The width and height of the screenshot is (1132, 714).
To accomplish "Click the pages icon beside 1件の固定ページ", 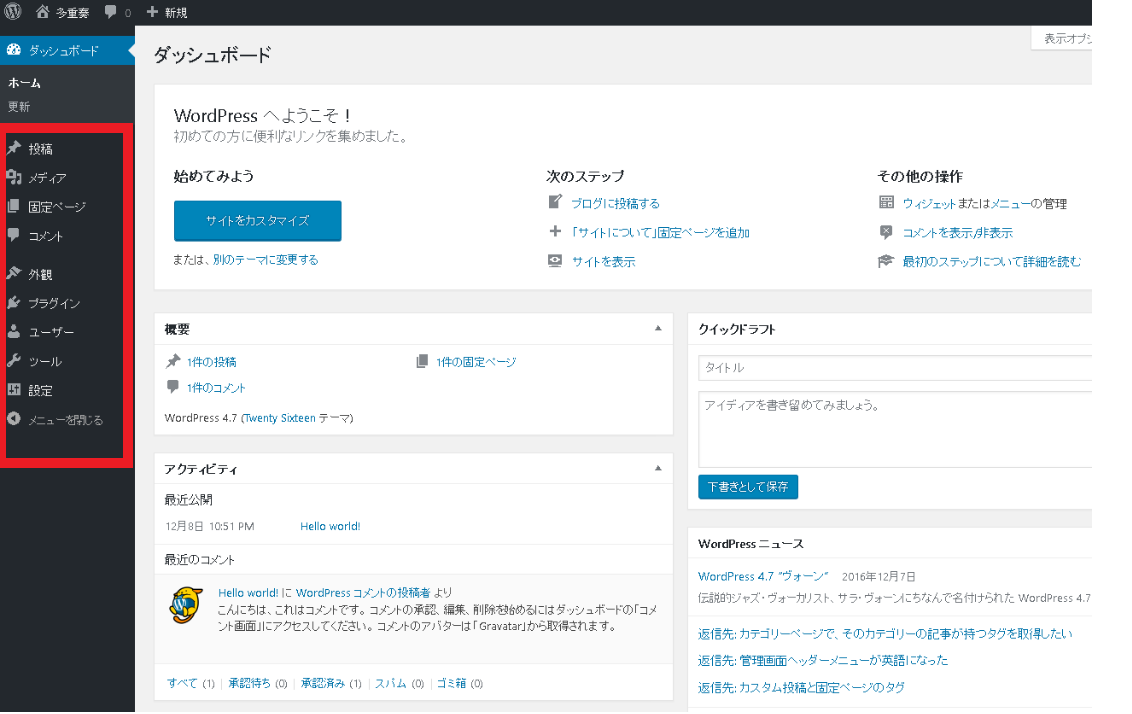I will [x=422, y=361].
